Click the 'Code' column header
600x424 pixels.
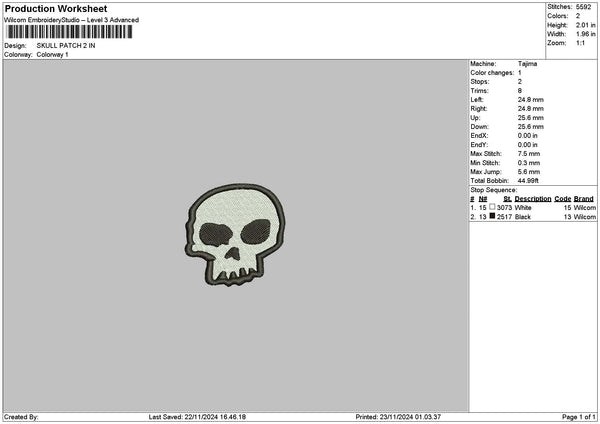(562, 199)
